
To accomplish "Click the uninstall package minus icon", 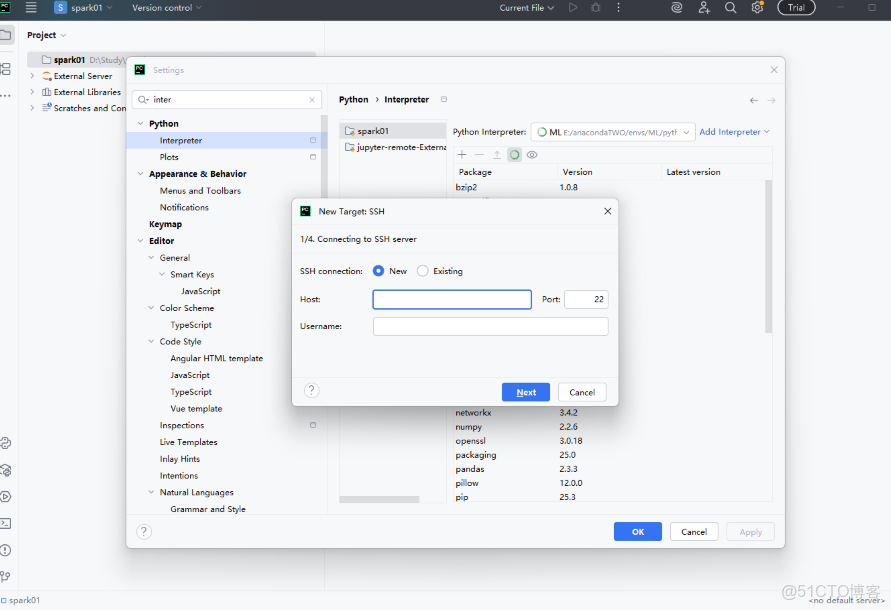I will pos(480,155).
